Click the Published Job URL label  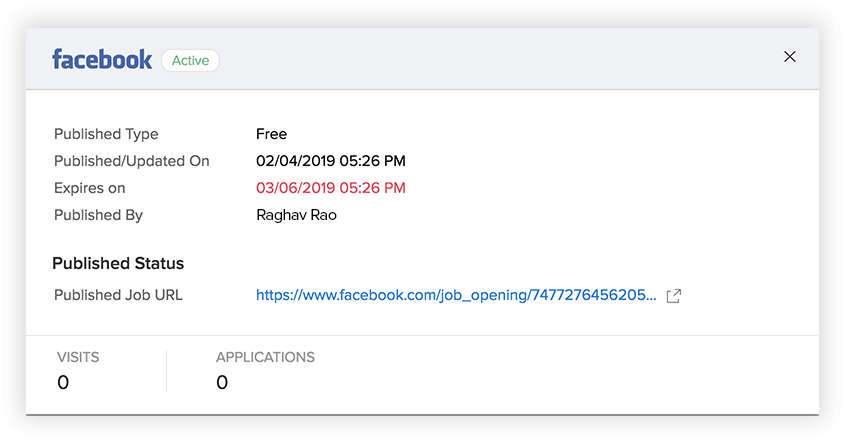pos(118,295)
